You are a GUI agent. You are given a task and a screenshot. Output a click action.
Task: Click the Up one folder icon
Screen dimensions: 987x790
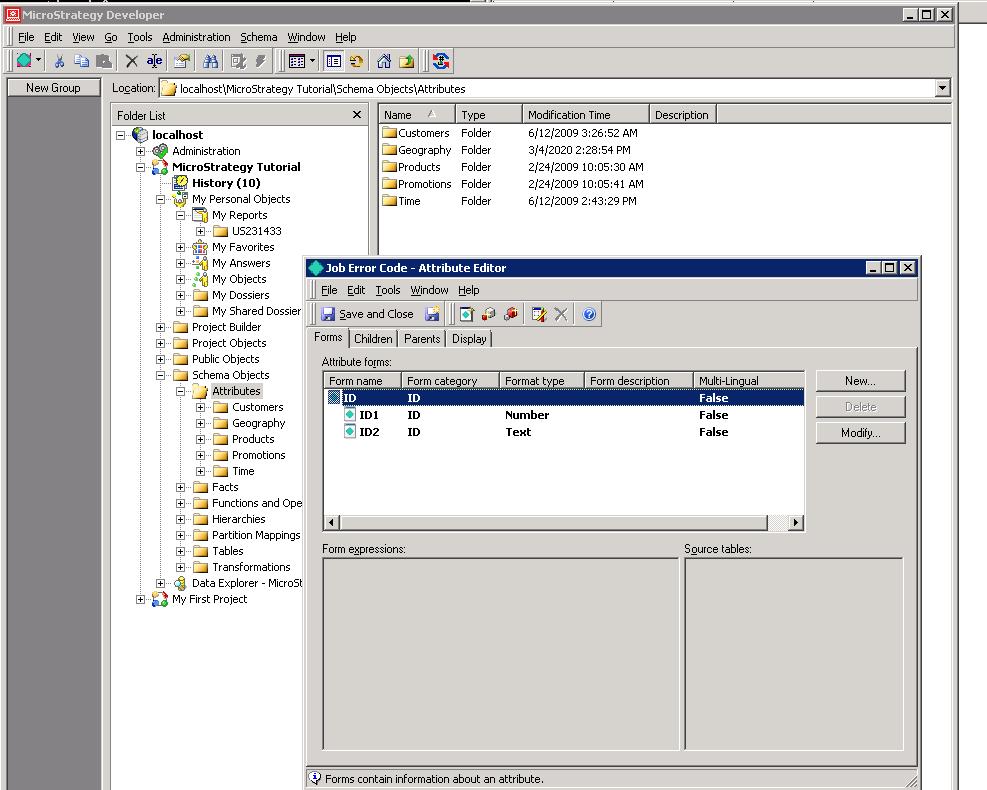click(407, 61)
